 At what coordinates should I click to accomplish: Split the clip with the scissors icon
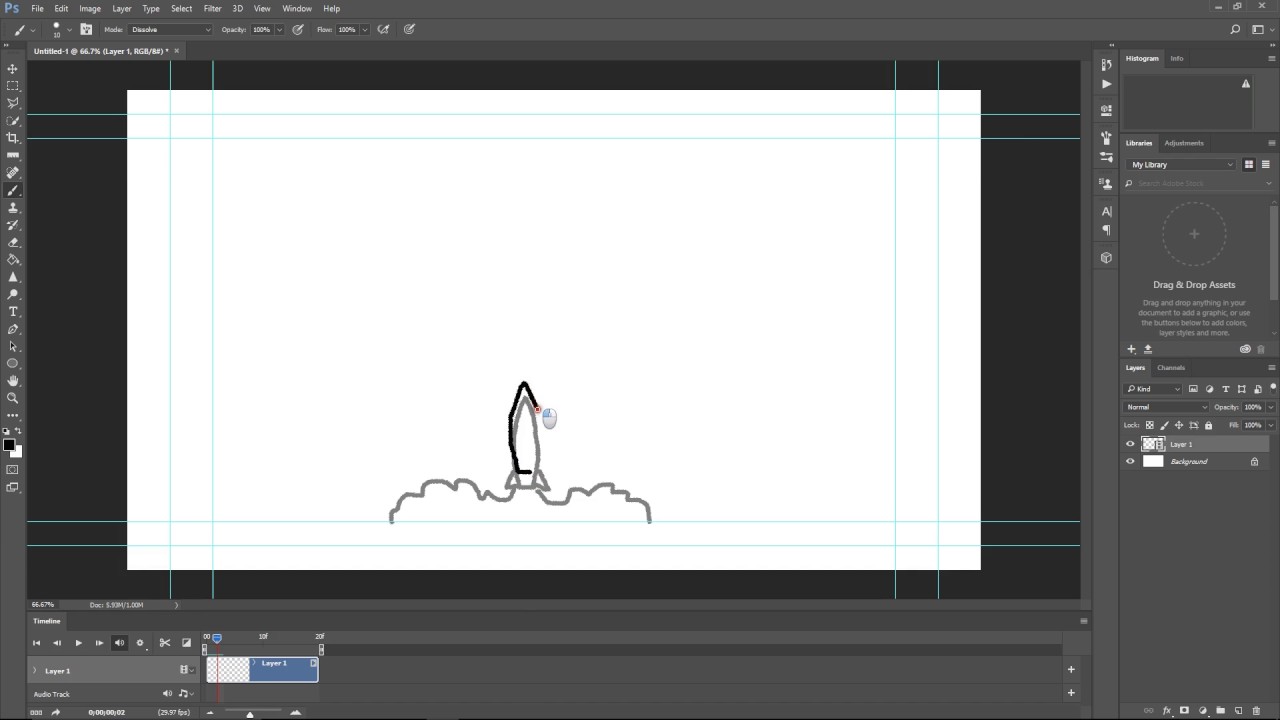[165, 643]
